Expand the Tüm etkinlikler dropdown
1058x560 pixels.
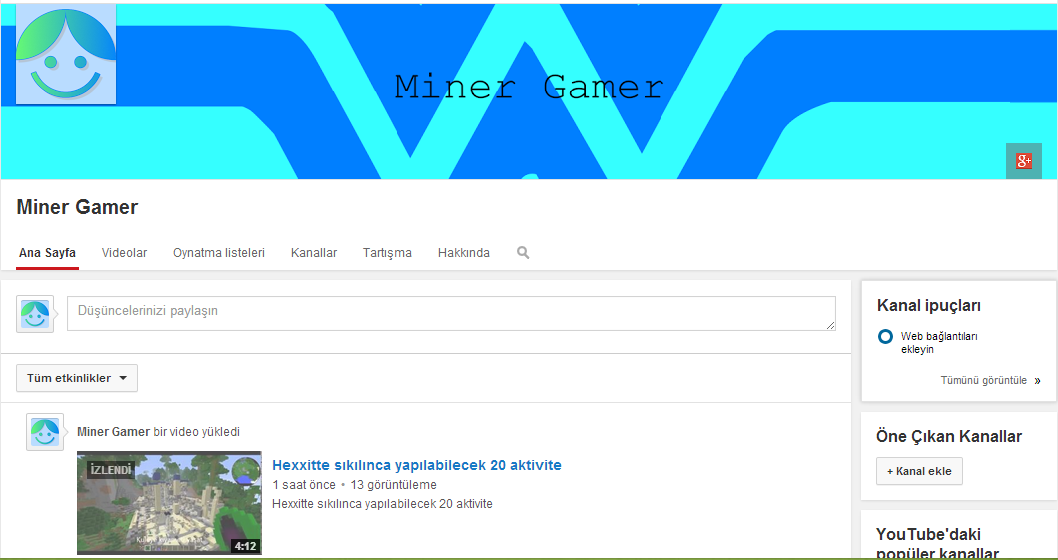(77, 378)
